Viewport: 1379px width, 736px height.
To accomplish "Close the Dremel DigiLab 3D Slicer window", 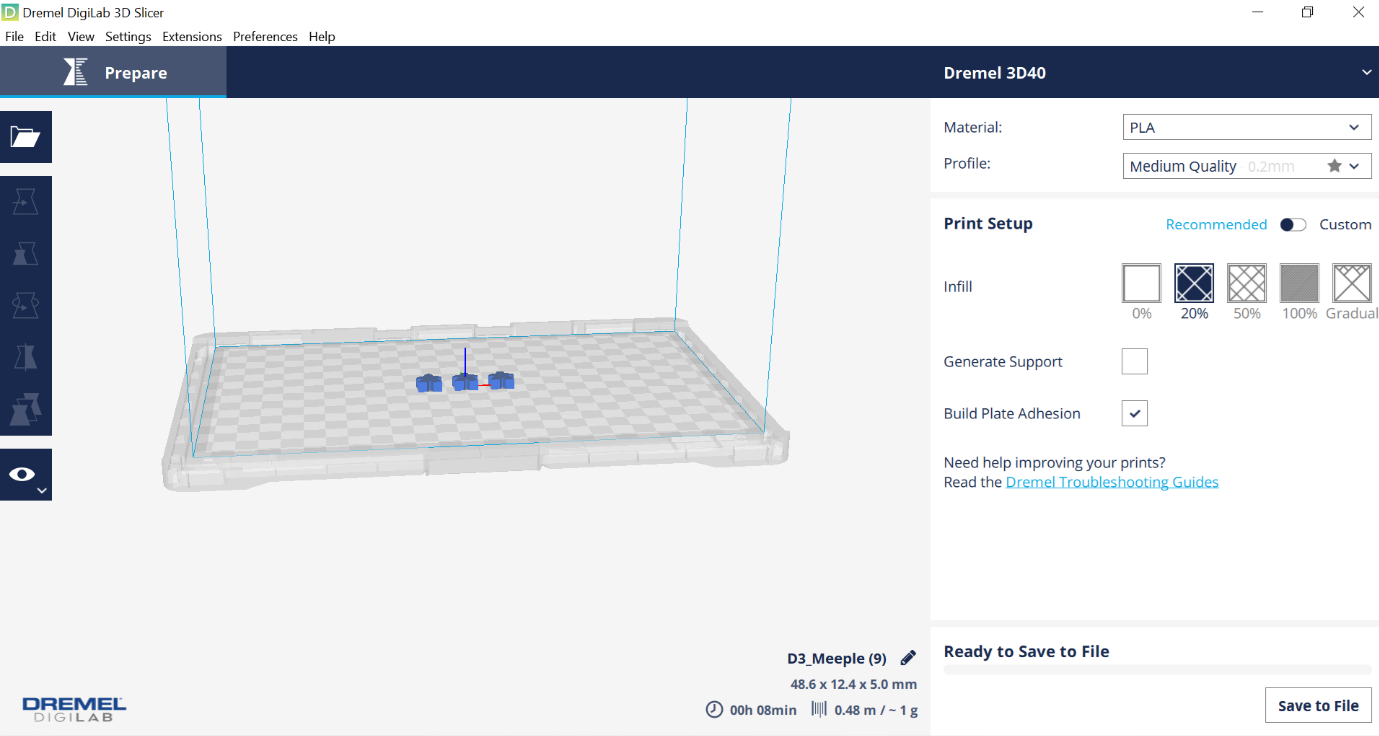I will (x=1357, y=12).
